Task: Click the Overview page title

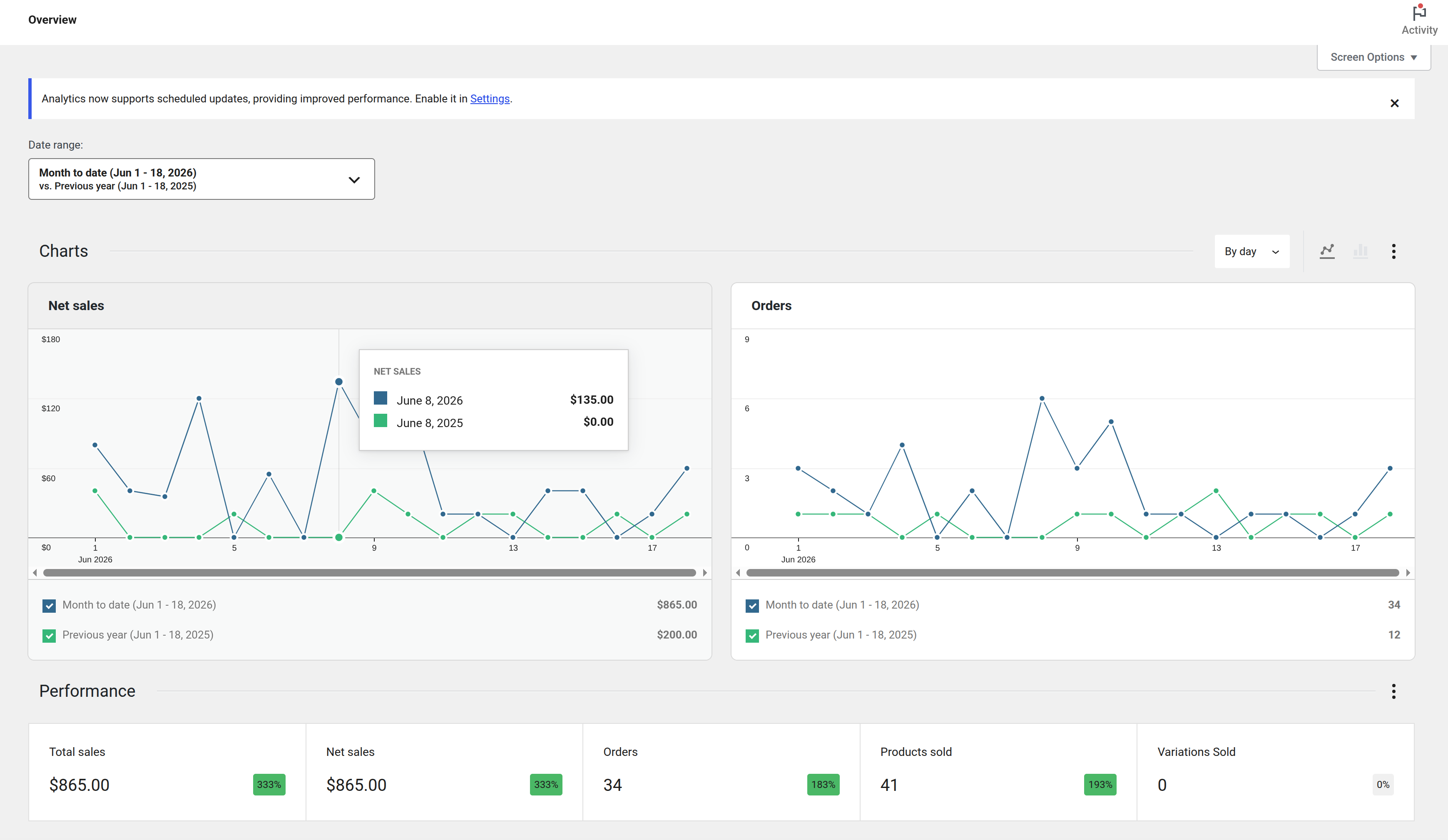Action: [x=52, y=20]
